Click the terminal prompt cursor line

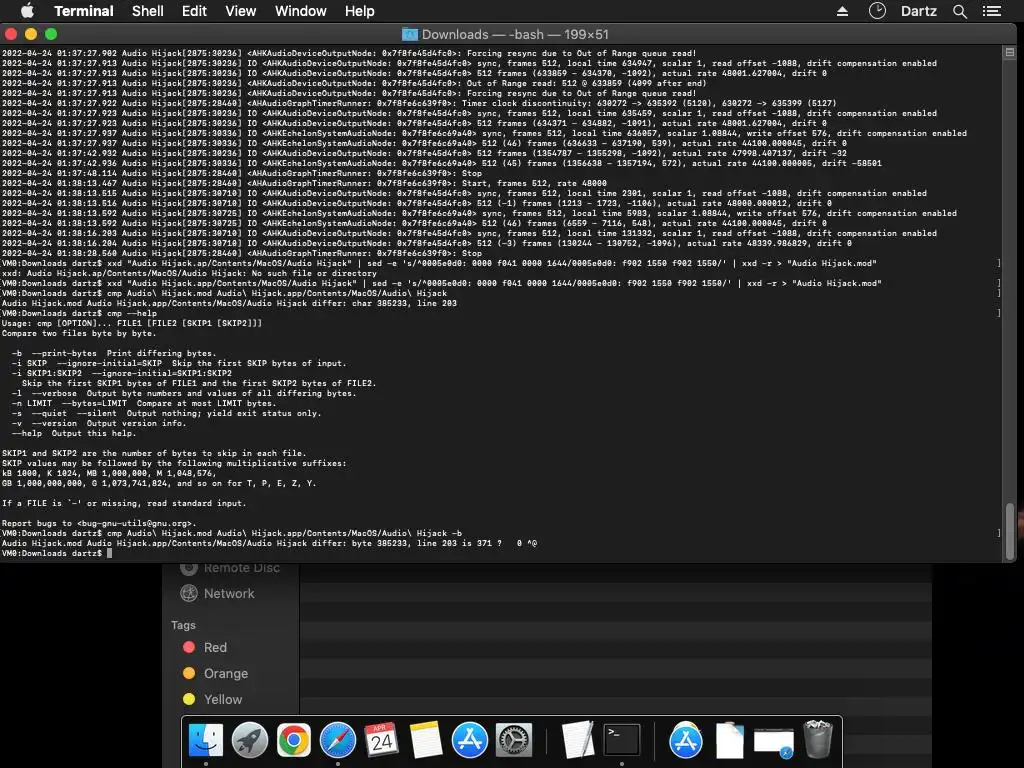click(57, 553)
